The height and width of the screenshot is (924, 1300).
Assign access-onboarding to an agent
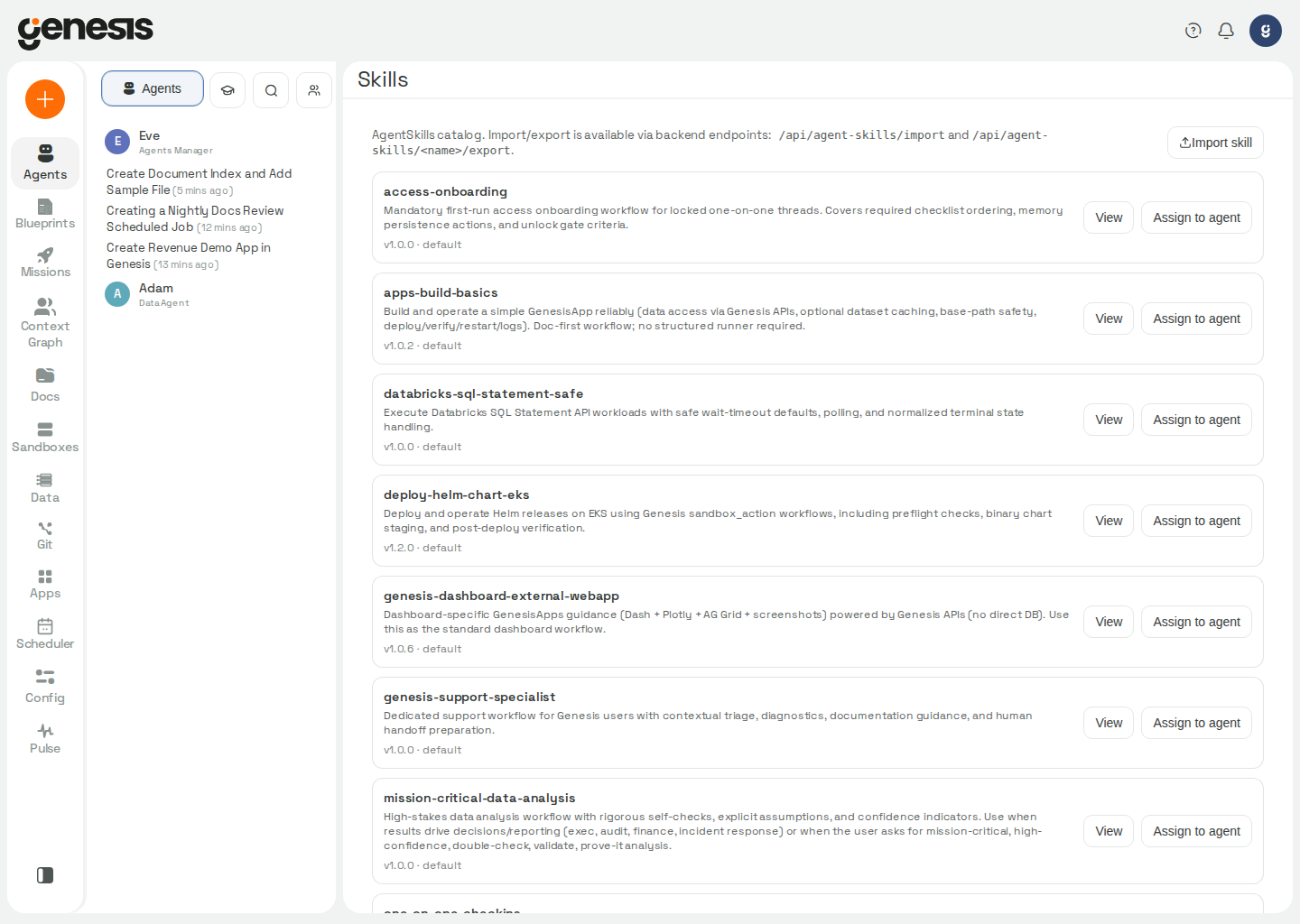tap(1196, 217)
